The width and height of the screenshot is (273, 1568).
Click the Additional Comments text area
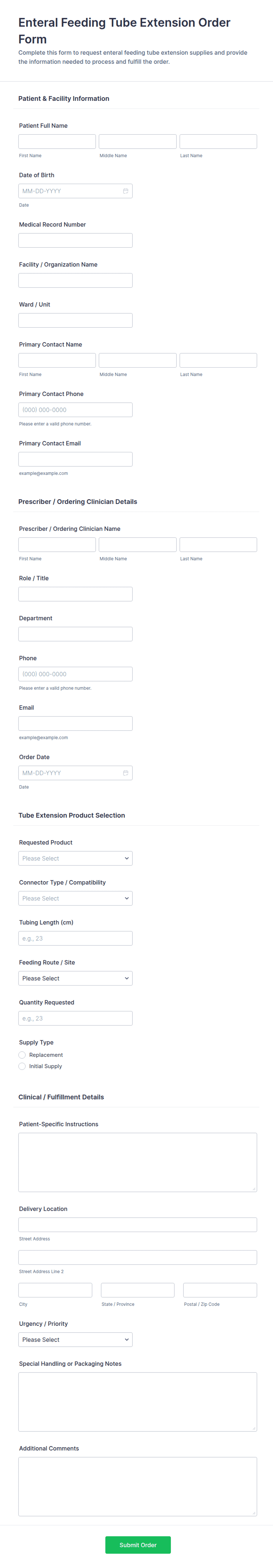(x=137, y=1486)
